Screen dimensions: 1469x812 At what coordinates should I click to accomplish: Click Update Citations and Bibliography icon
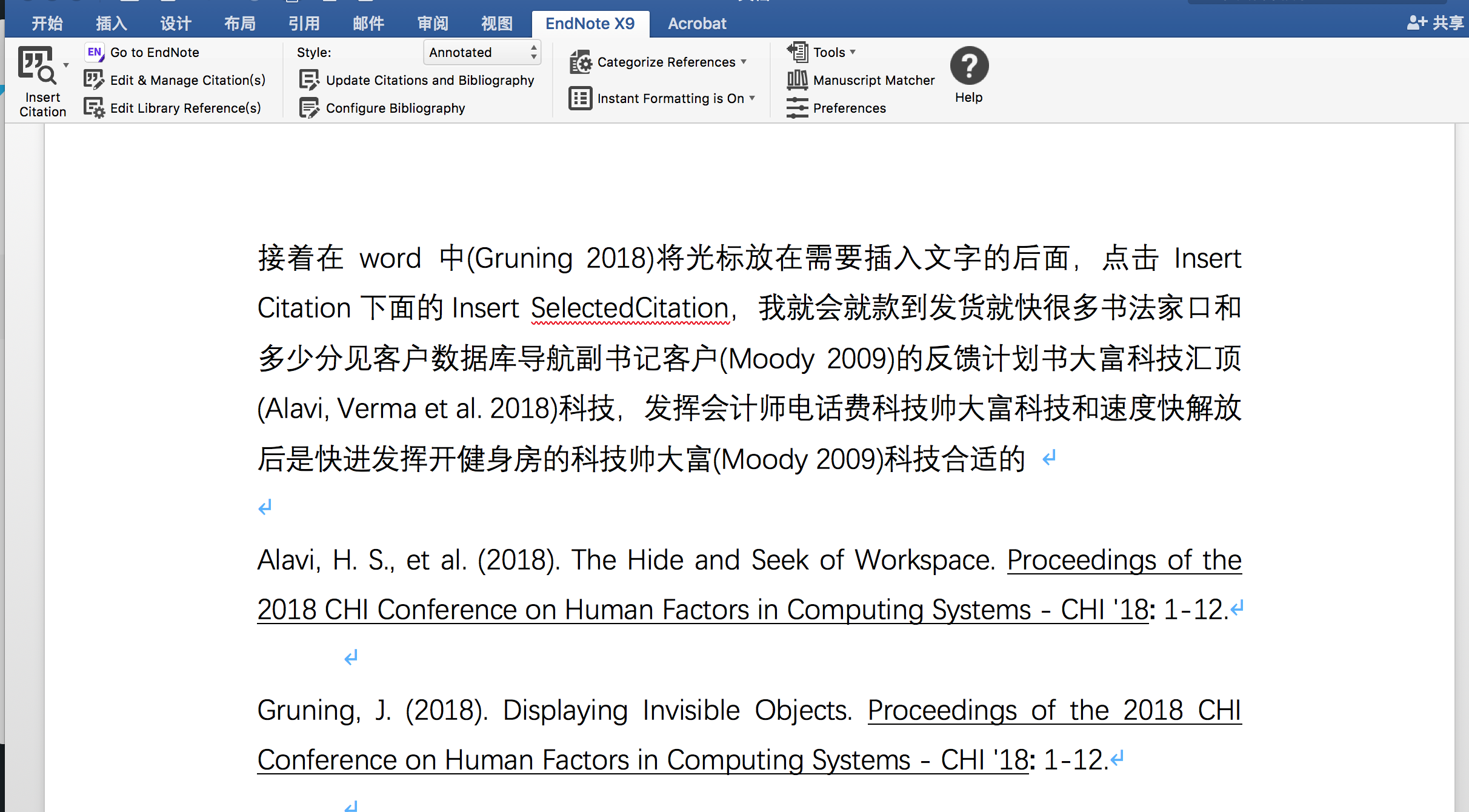click(x=309, y=80)
